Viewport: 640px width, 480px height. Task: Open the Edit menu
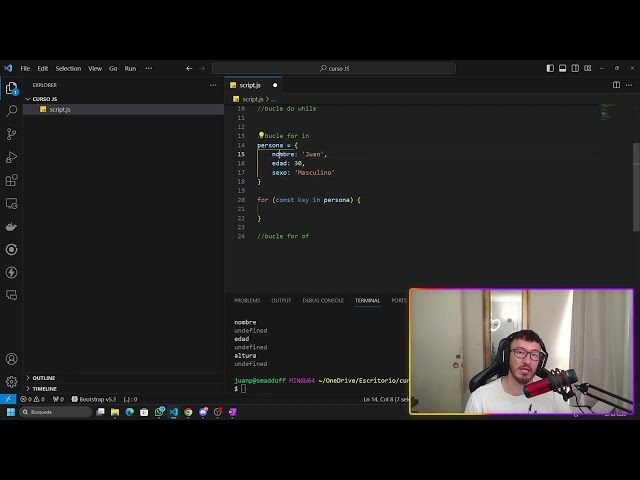click(43, 68)
